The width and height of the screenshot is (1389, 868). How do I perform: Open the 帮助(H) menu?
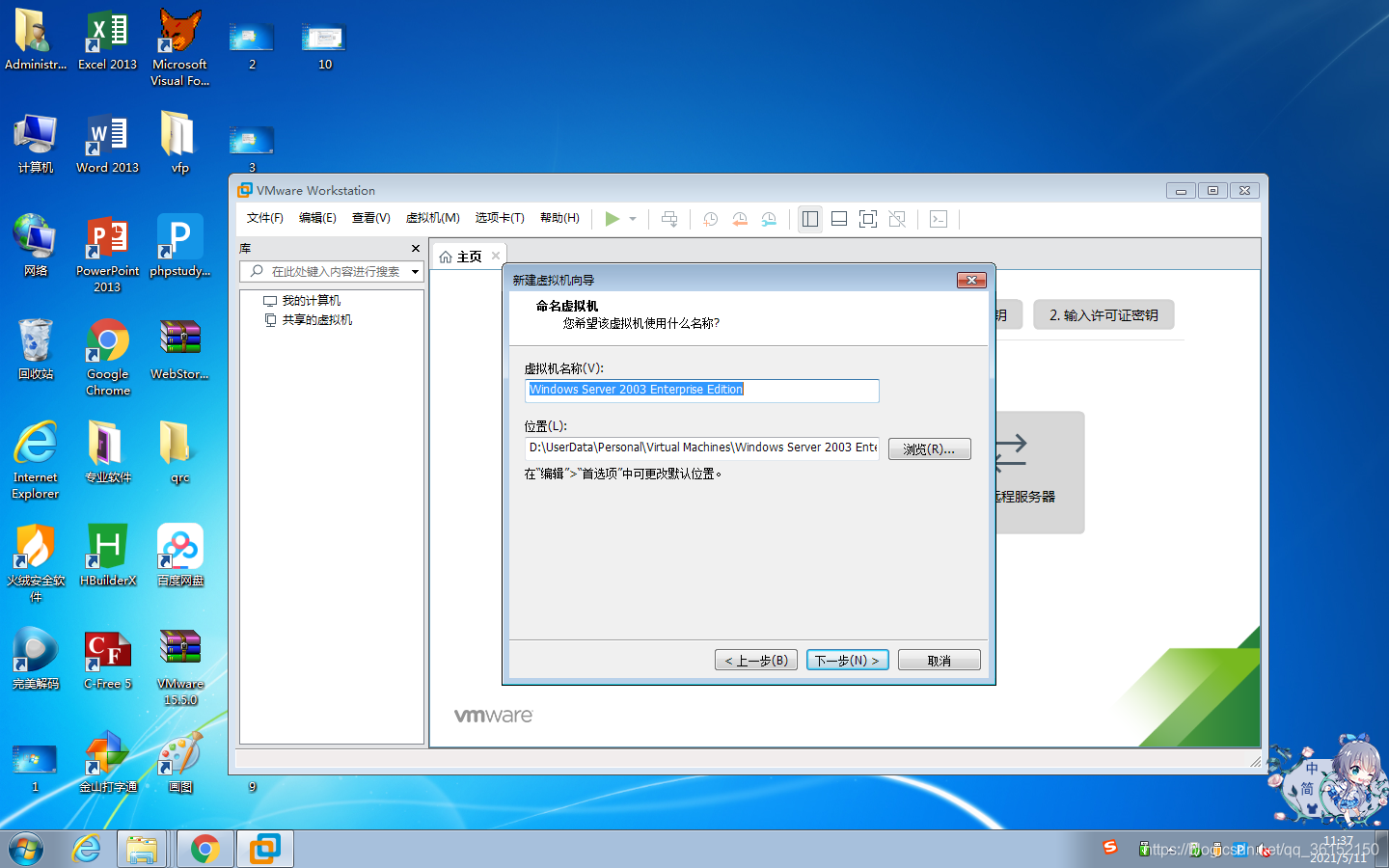[559, 218]
